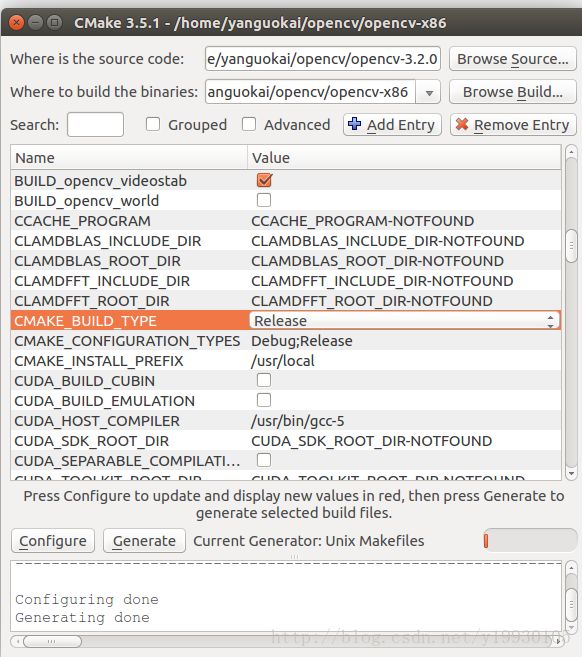Viewport: 582px width, 657px height.
Task: Enable the Grouped checkbox
Action: 153,124
